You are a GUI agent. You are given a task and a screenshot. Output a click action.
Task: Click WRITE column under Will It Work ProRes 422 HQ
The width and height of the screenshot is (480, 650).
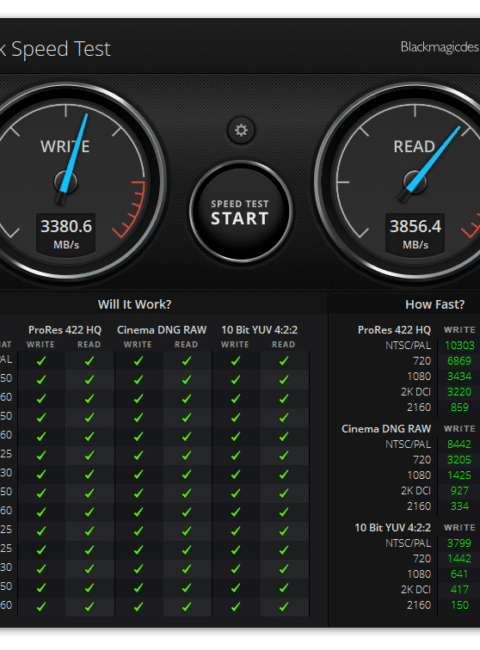[x=41, y=344]
